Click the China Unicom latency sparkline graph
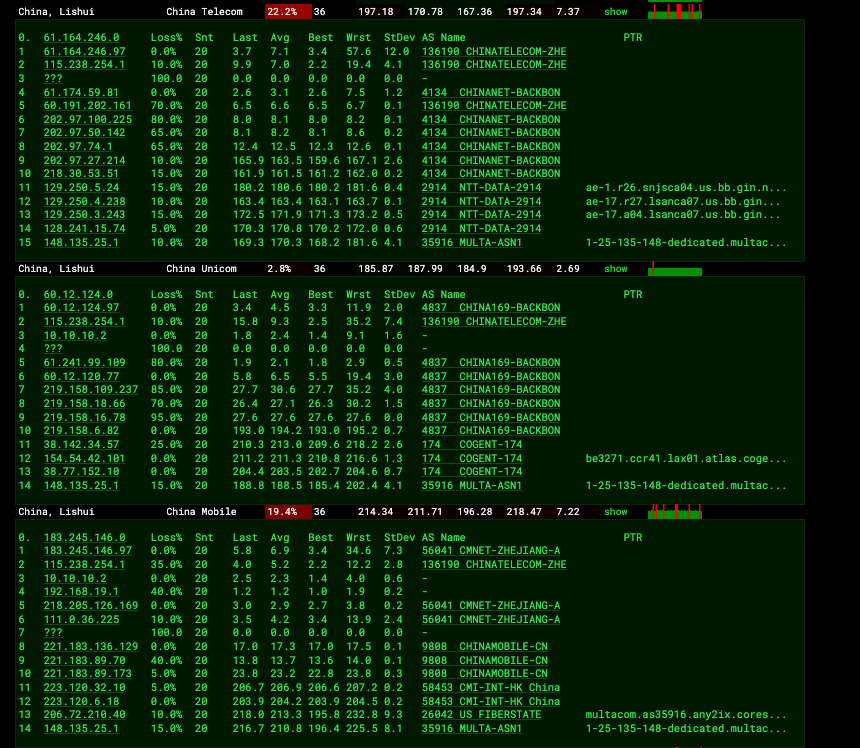The height and width of the screenshot is (748, 860). 675,269
